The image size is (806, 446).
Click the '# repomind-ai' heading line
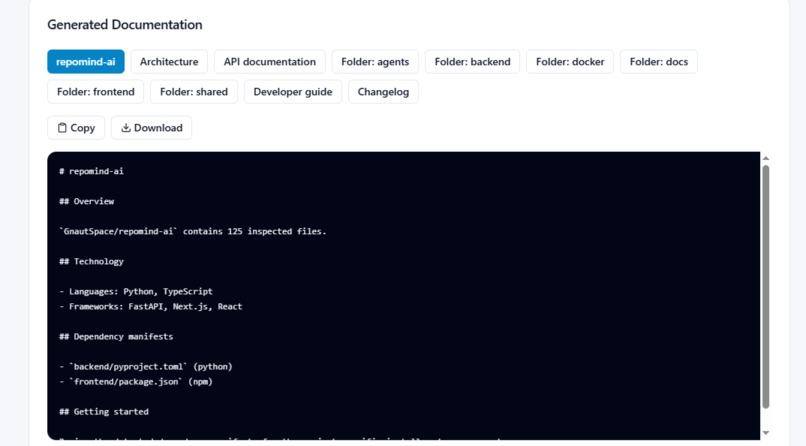pos(91,171)
